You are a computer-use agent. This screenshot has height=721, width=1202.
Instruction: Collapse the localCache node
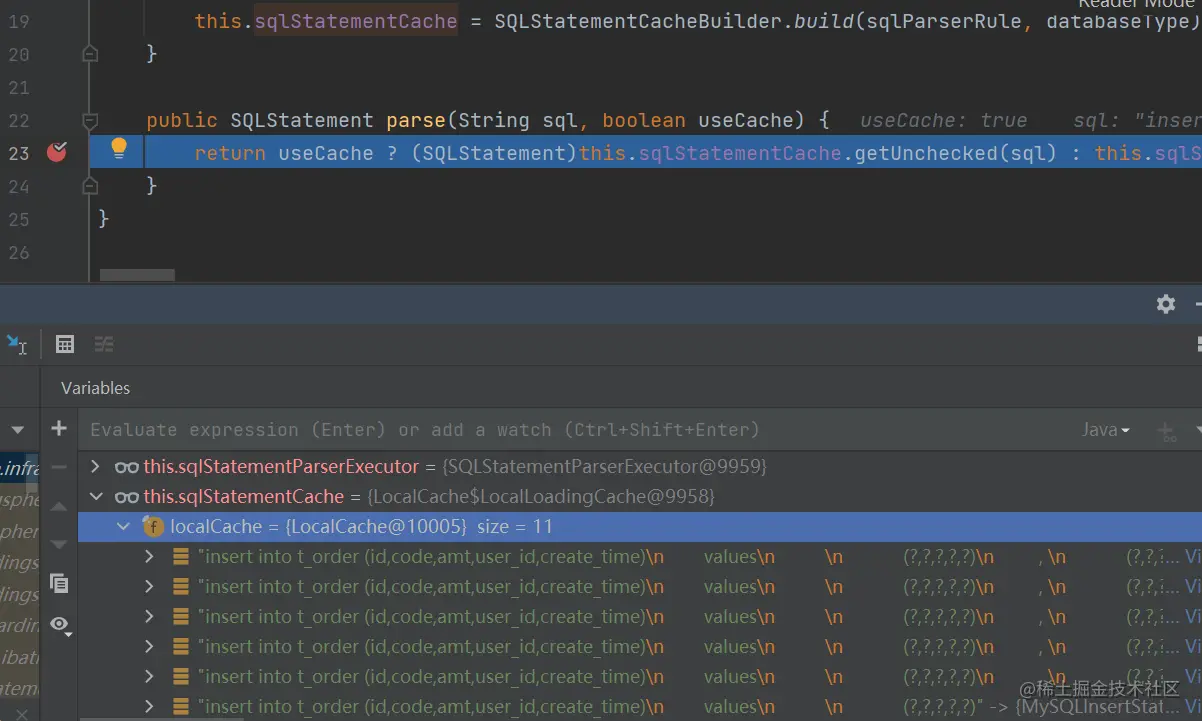click(x=123, y=527)
